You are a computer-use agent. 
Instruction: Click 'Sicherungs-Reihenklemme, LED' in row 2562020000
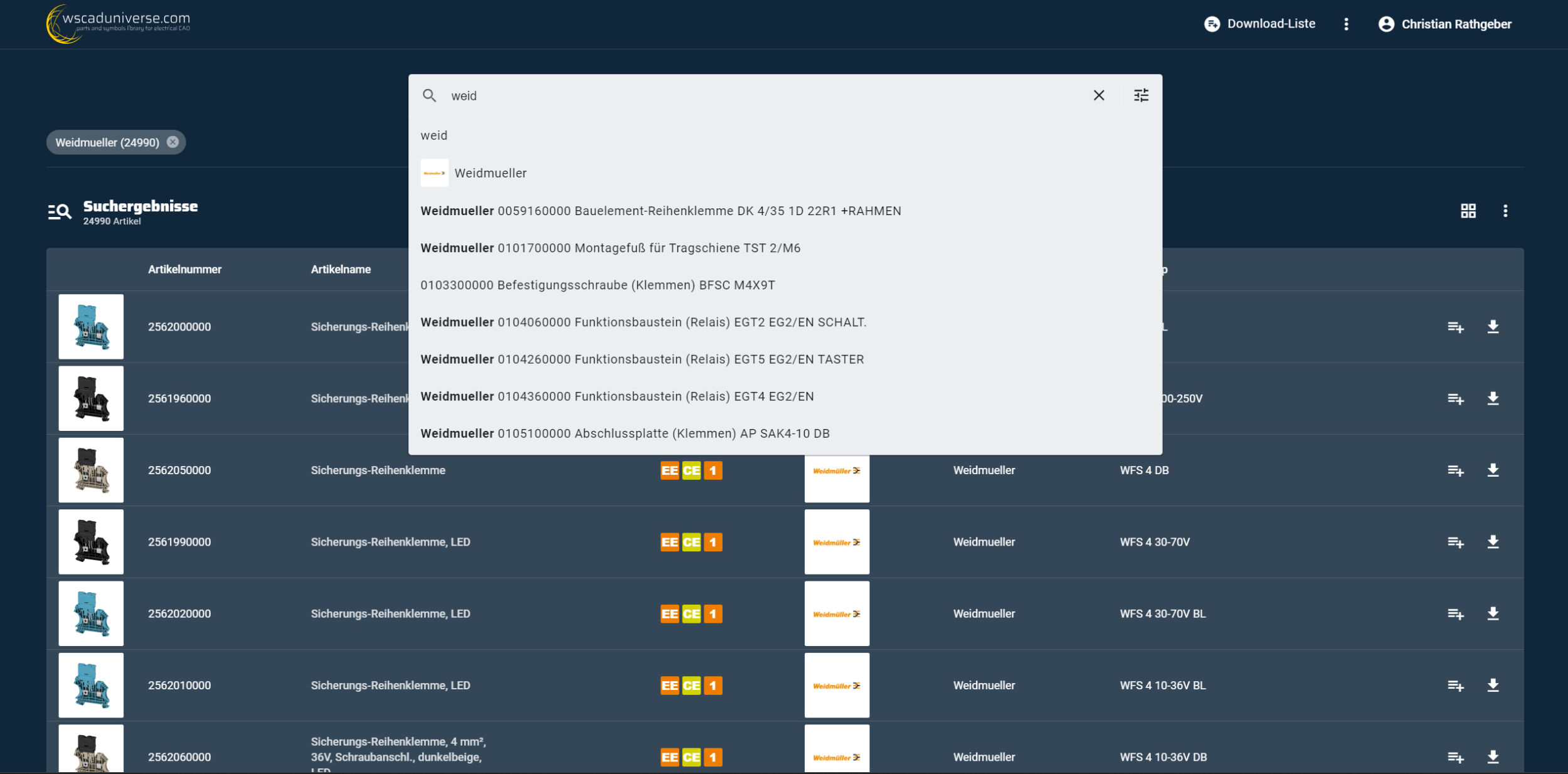click(390, 613)
